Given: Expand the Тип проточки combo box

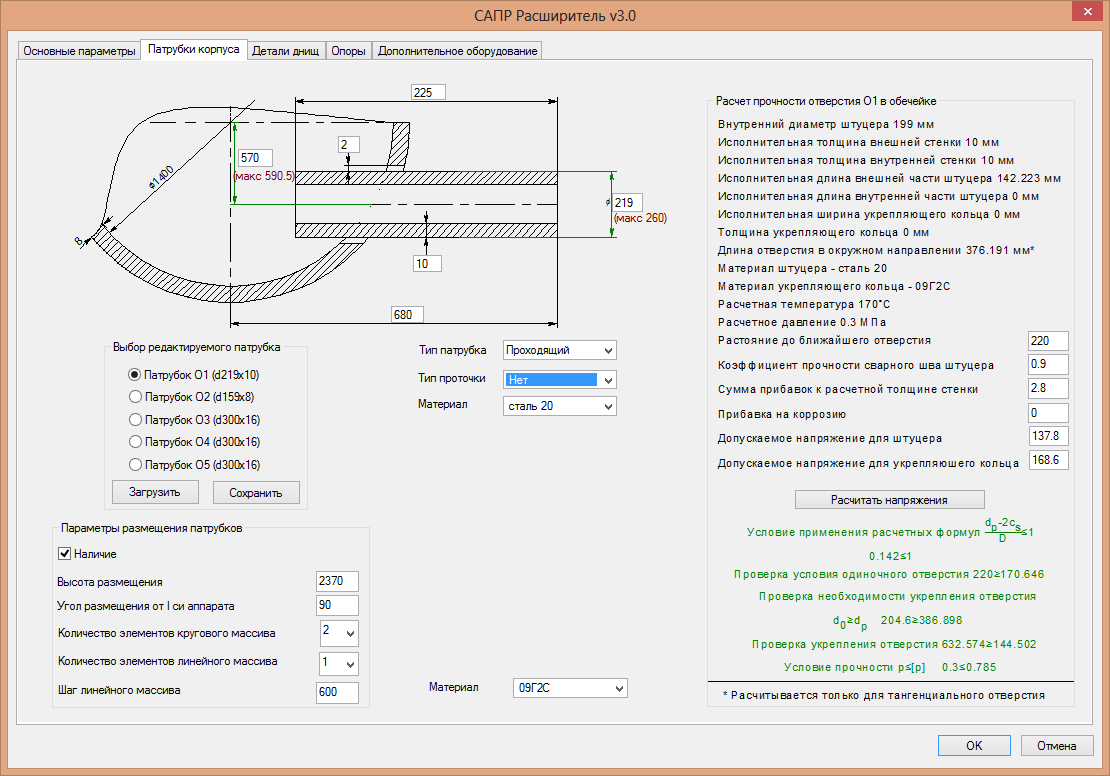Looking at the screenshot, I should pos(608,380).
